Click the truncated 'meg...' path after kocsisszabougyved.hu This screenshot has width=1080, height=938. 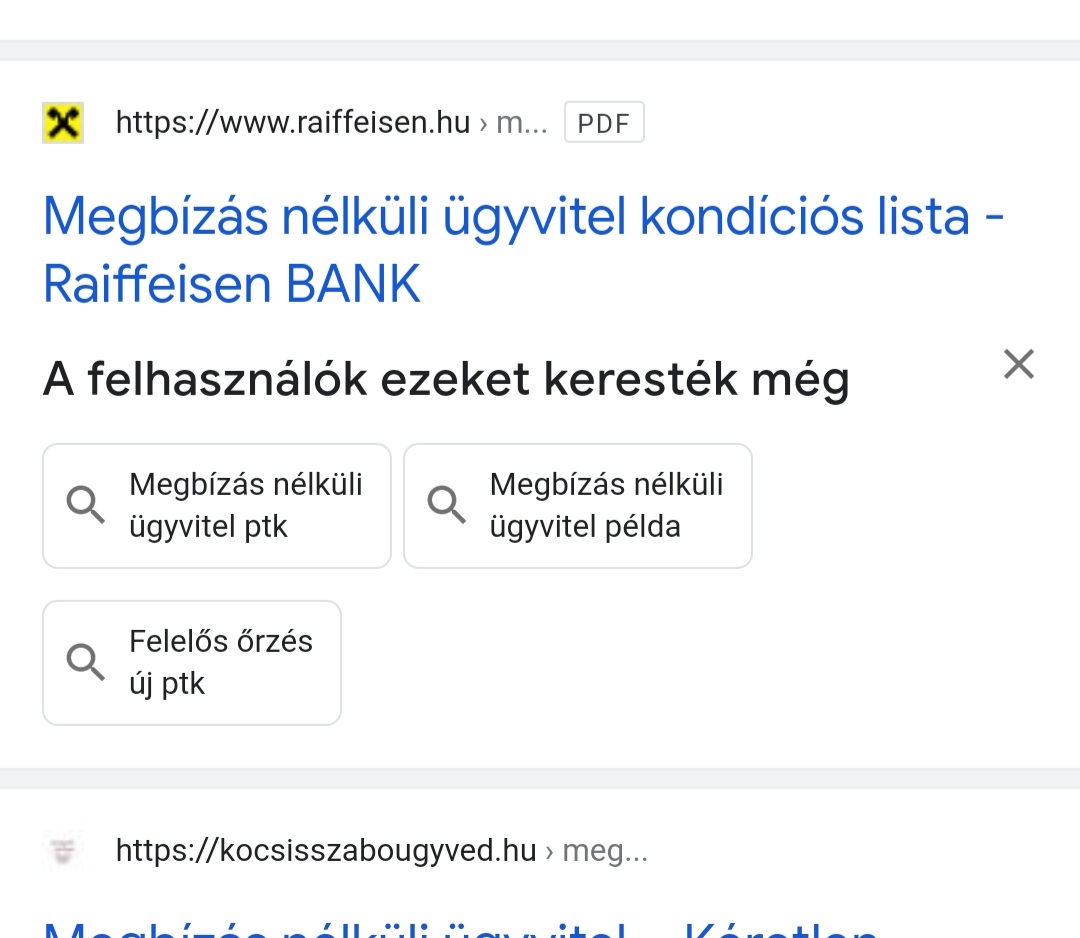click(605, 852)
